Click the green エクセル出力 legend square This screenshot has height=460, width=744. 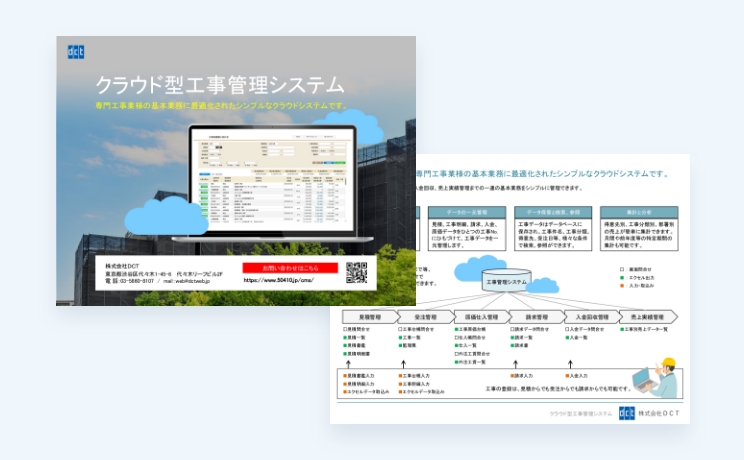[622, 277]
